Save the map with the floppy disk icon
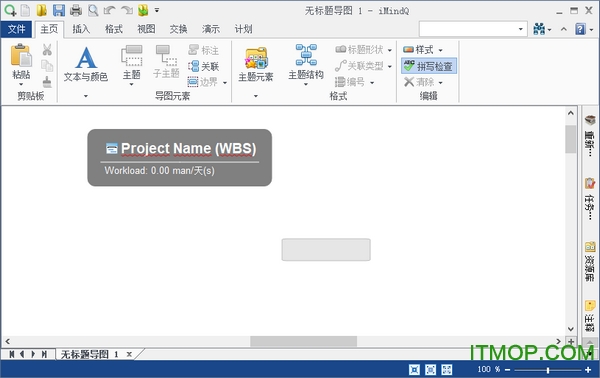Image resolution: width=600 pixels, height=378 pixels. tap(59, 10)
